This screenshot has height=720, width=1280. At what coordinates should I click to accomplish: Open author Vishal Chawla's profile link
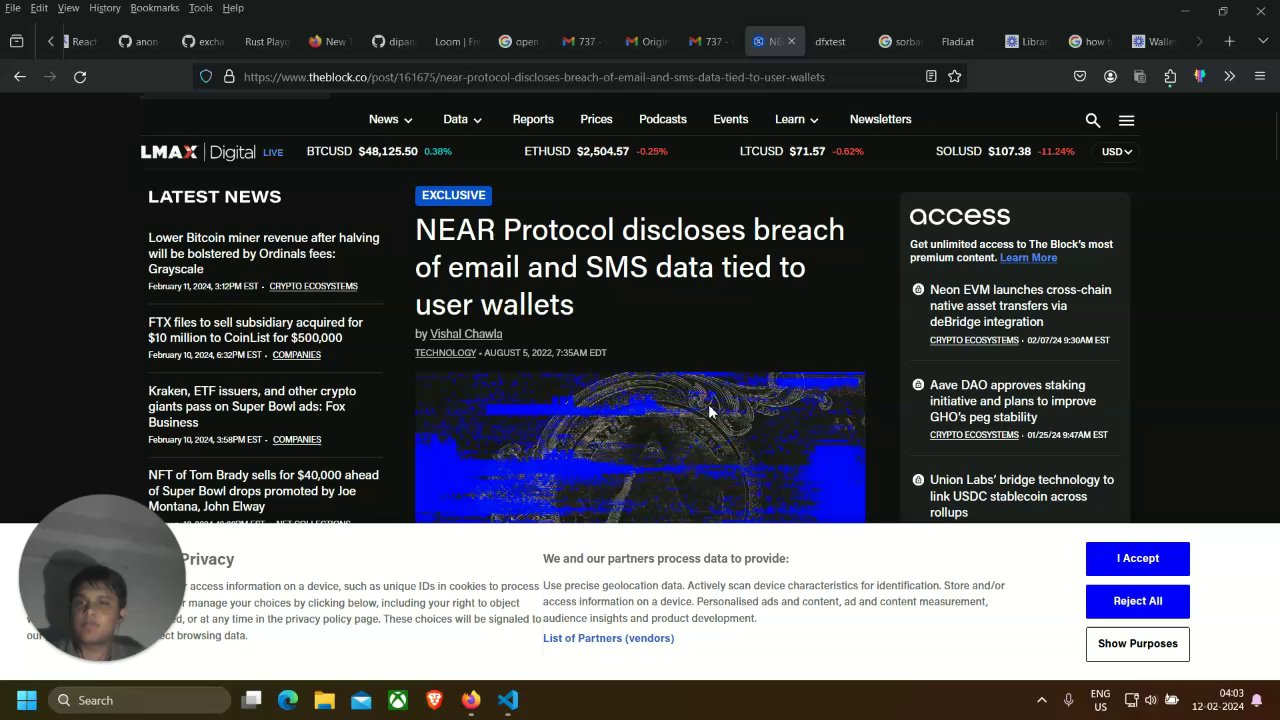pyautogui.click(x=466, y=334)
